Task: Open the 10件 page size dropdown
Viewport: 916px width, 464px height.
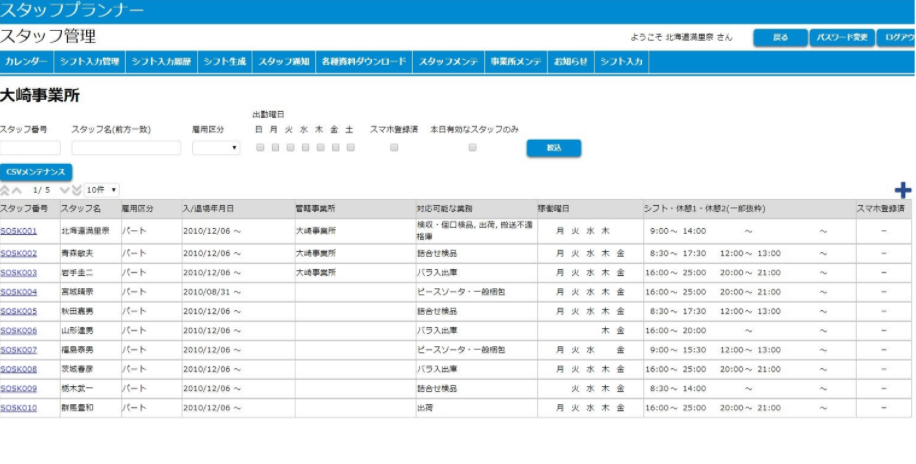Action: tap(102, 190)
